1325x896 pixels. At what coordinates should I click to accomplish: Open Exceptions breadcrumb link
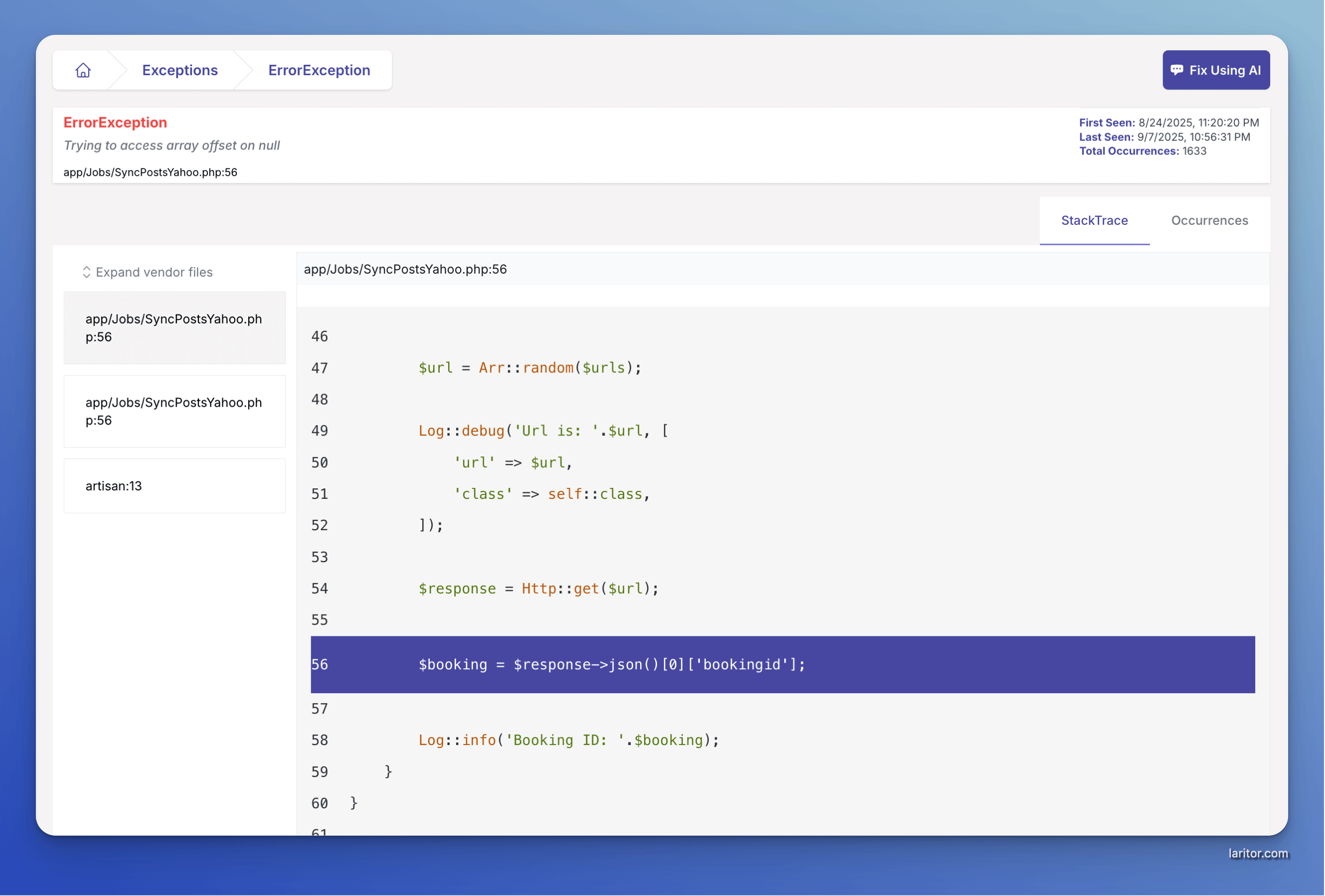179,70
